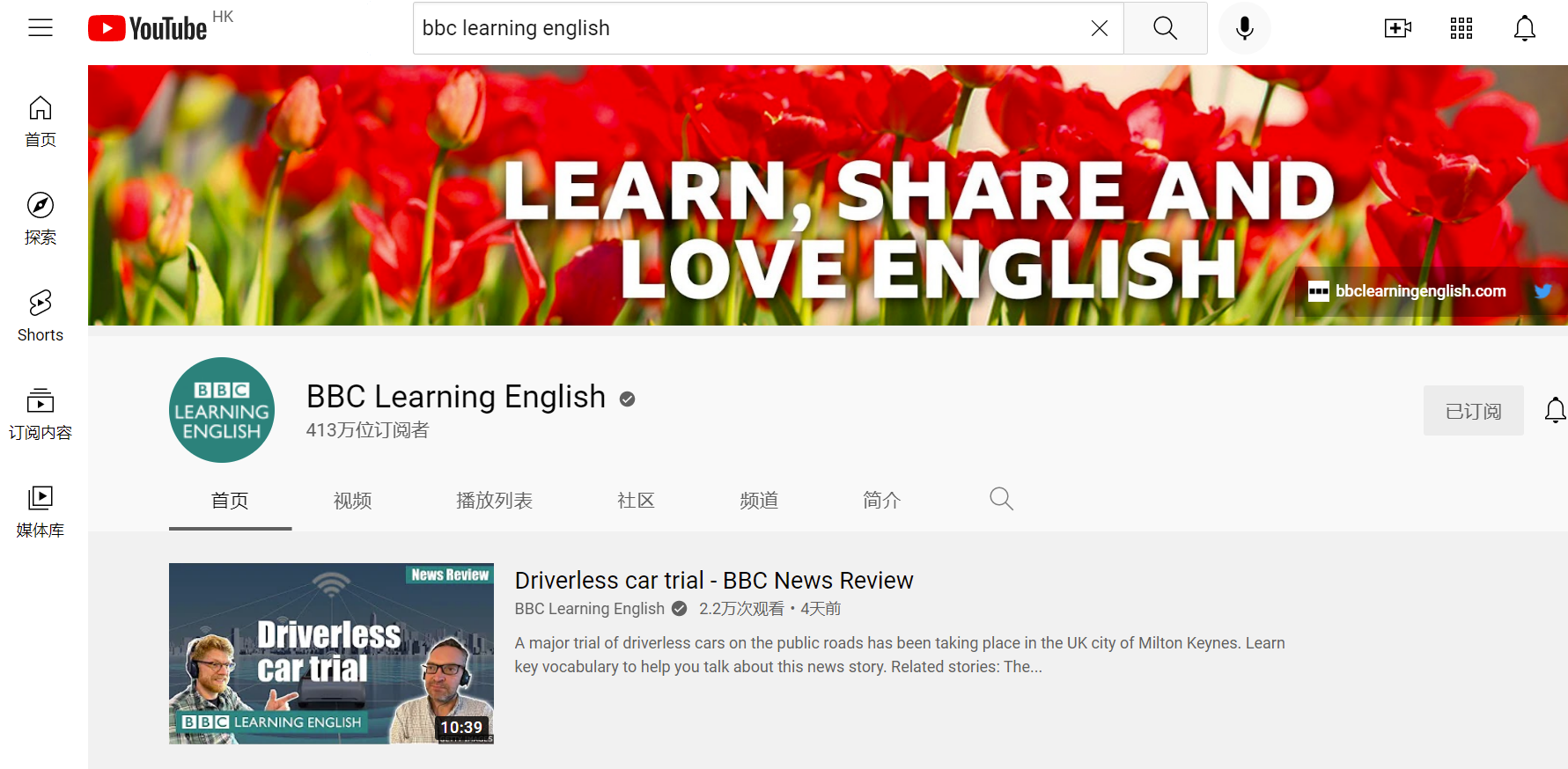Switch to the 播放列表 tab
Viewport: 1568px width, 769px height.
point(495,501)
